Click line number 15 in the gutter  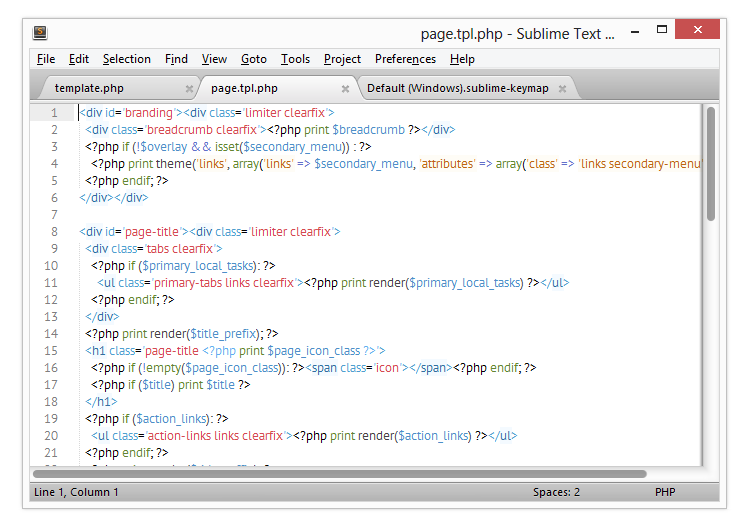tap(50, 350)
